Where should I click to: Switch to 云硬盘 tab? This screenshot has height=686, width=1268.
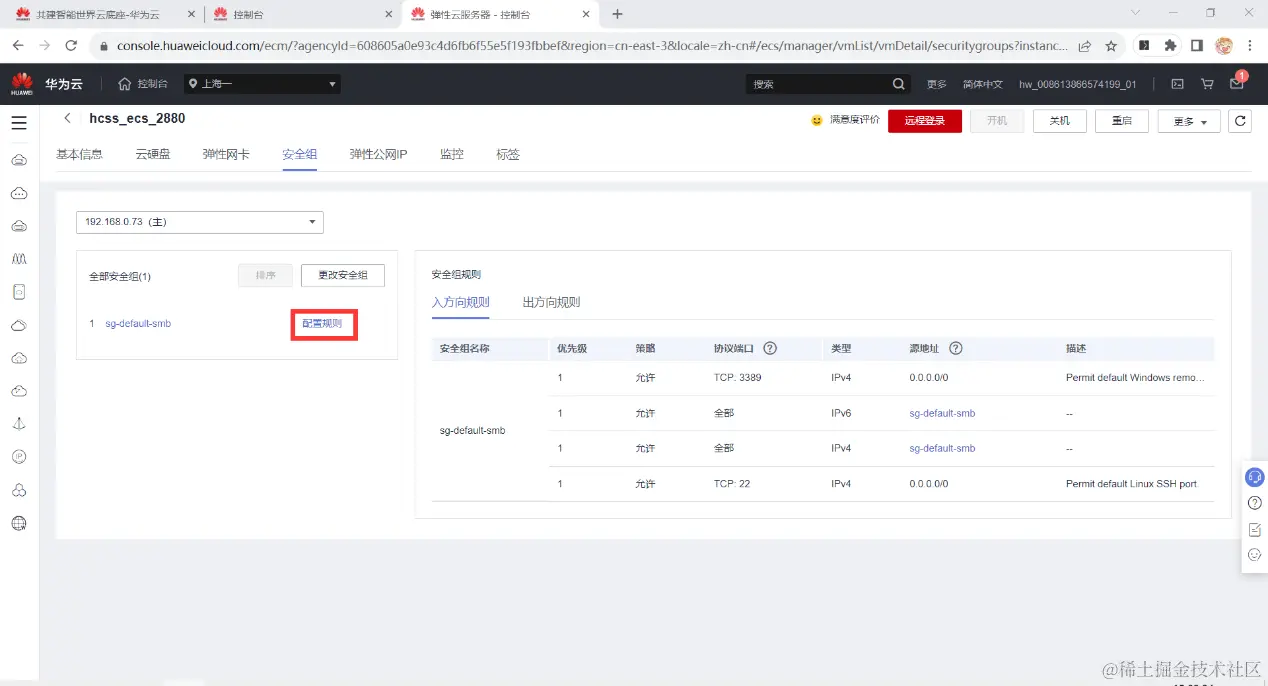(x=153, y=154)
